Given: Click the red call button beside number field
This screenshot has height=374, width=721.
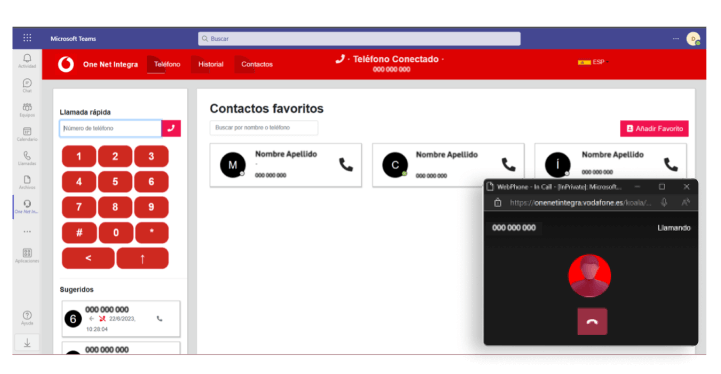Looking at the screenshot, I should click(x=171, y=128).
